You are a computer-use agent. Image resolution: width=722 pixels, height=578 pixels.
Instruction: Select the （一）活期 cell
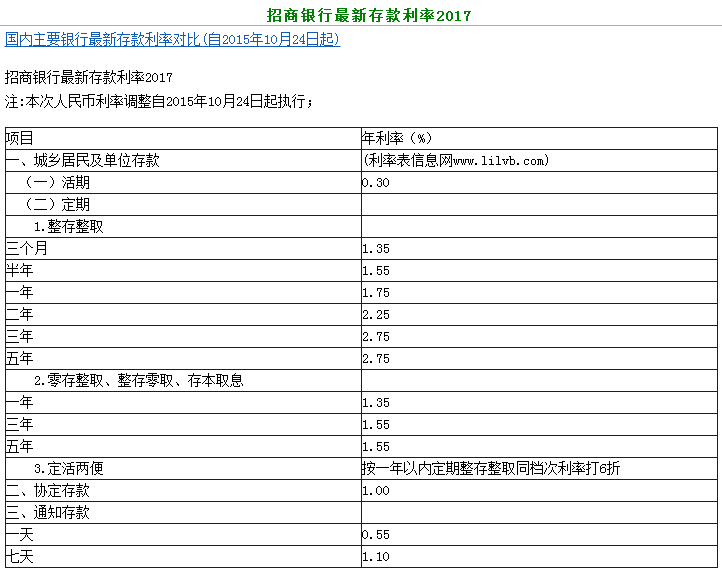[183, 182]
